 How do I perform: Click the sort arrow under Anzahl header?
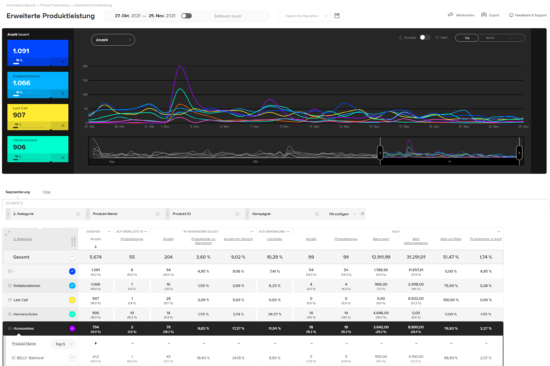pyautogui.click(x=95, y=247)
